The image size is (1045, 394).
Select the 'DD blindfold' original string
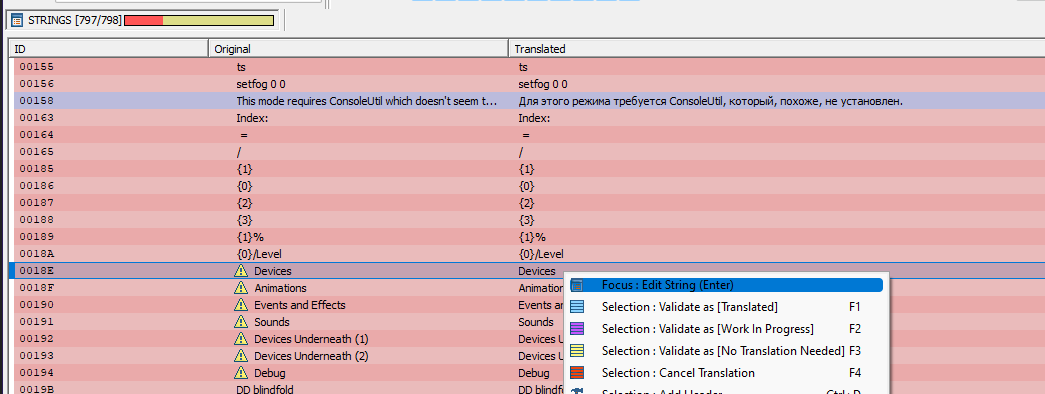pyautogui.click(x=265, y=389)
